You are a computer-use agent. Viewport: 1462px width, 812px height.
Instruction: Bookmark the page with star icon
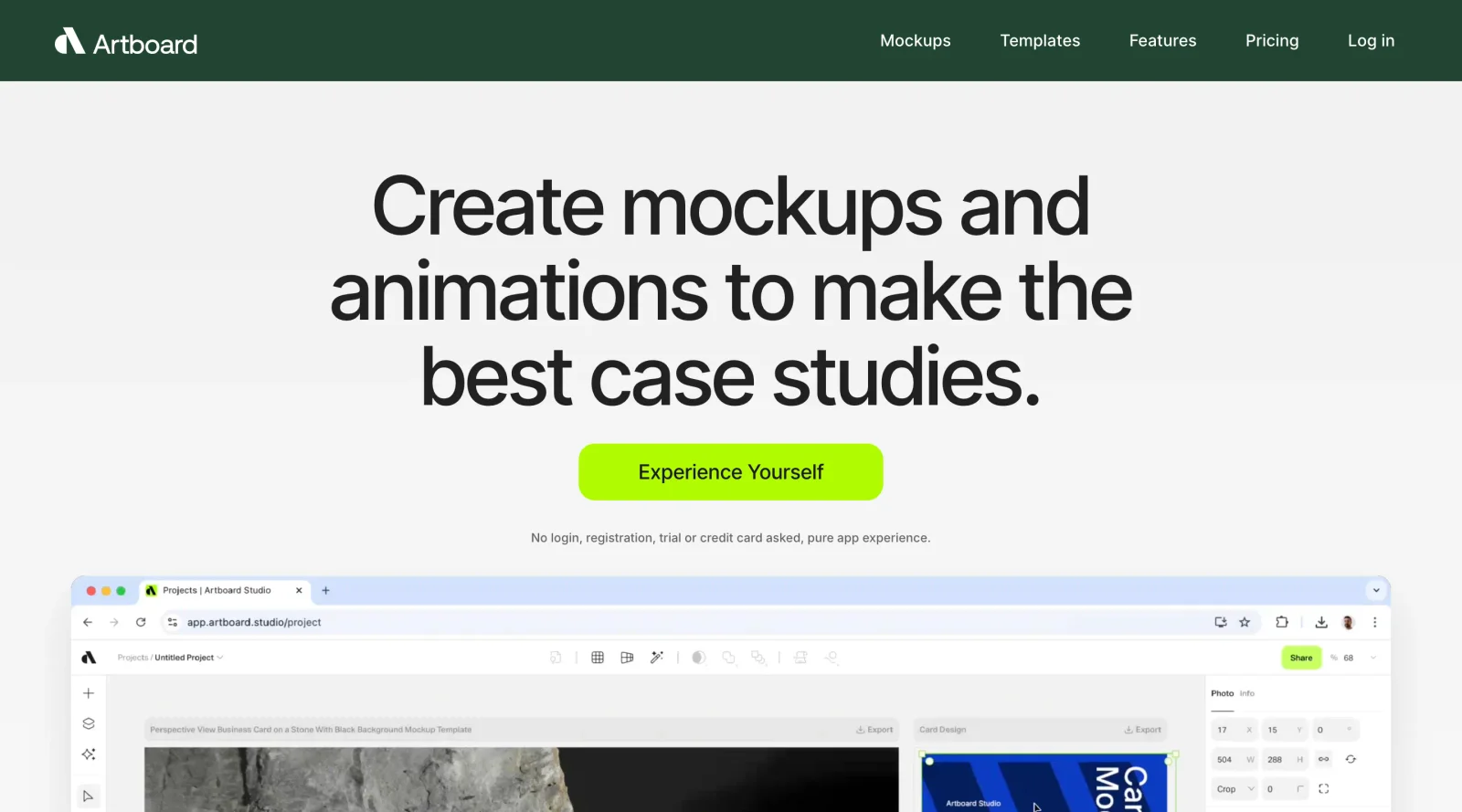point(1245,622)
